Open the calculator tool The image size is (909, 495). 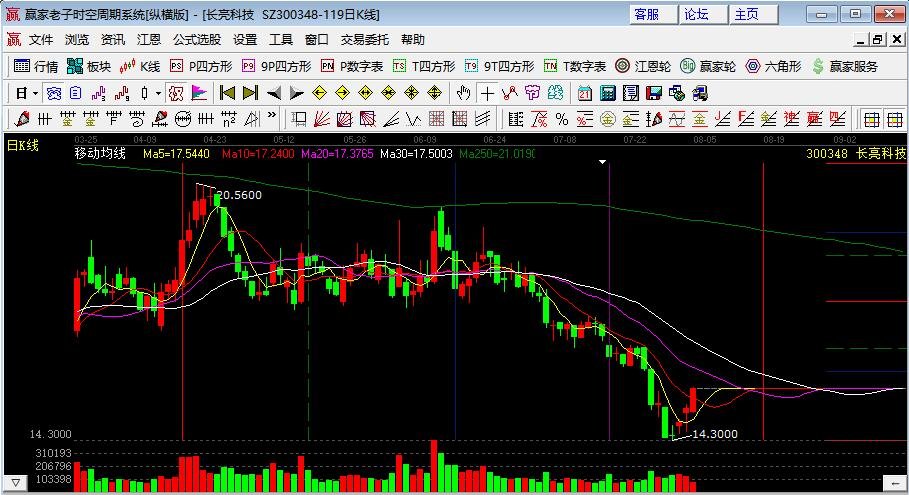608,93
